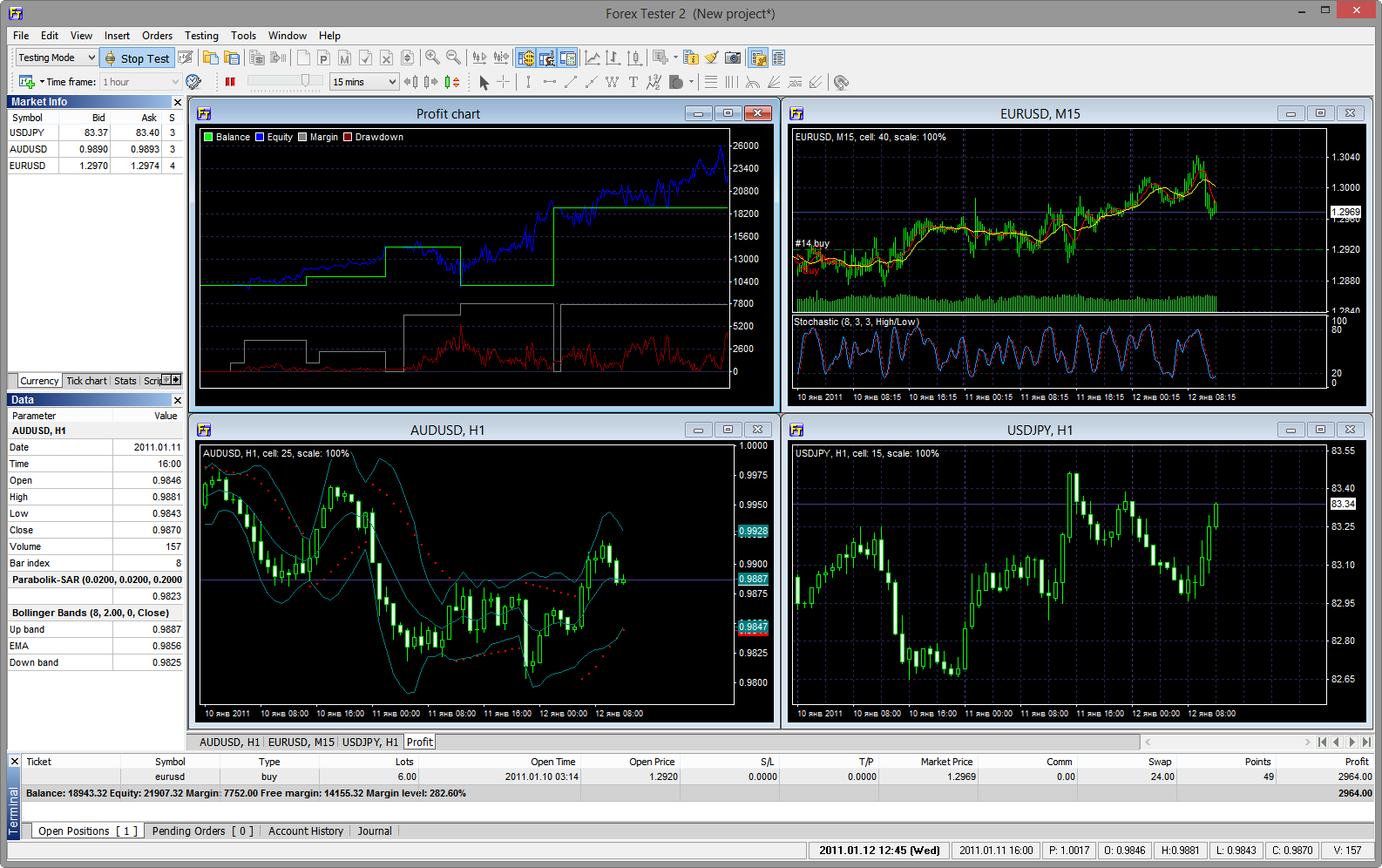The height and width of the screenshot is (868, 1382).
Task: Click the Stop Test button
Action: (137, 58)
